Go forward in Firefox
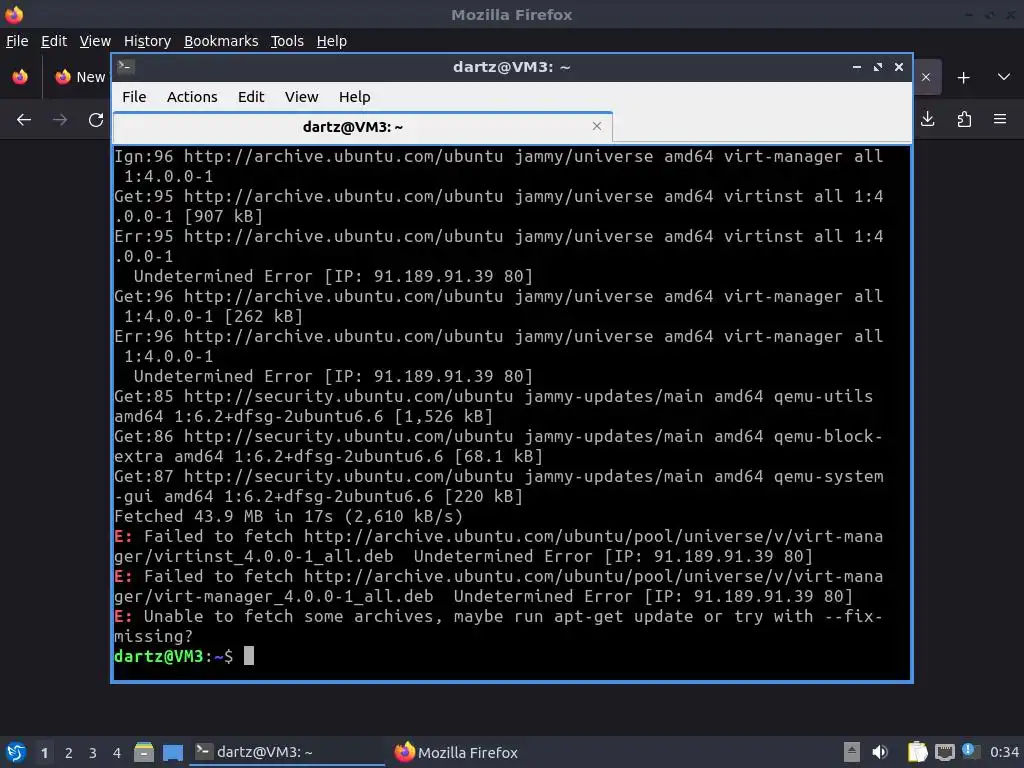The width and height of the screenshot is (1024, 768). point(60,120)
